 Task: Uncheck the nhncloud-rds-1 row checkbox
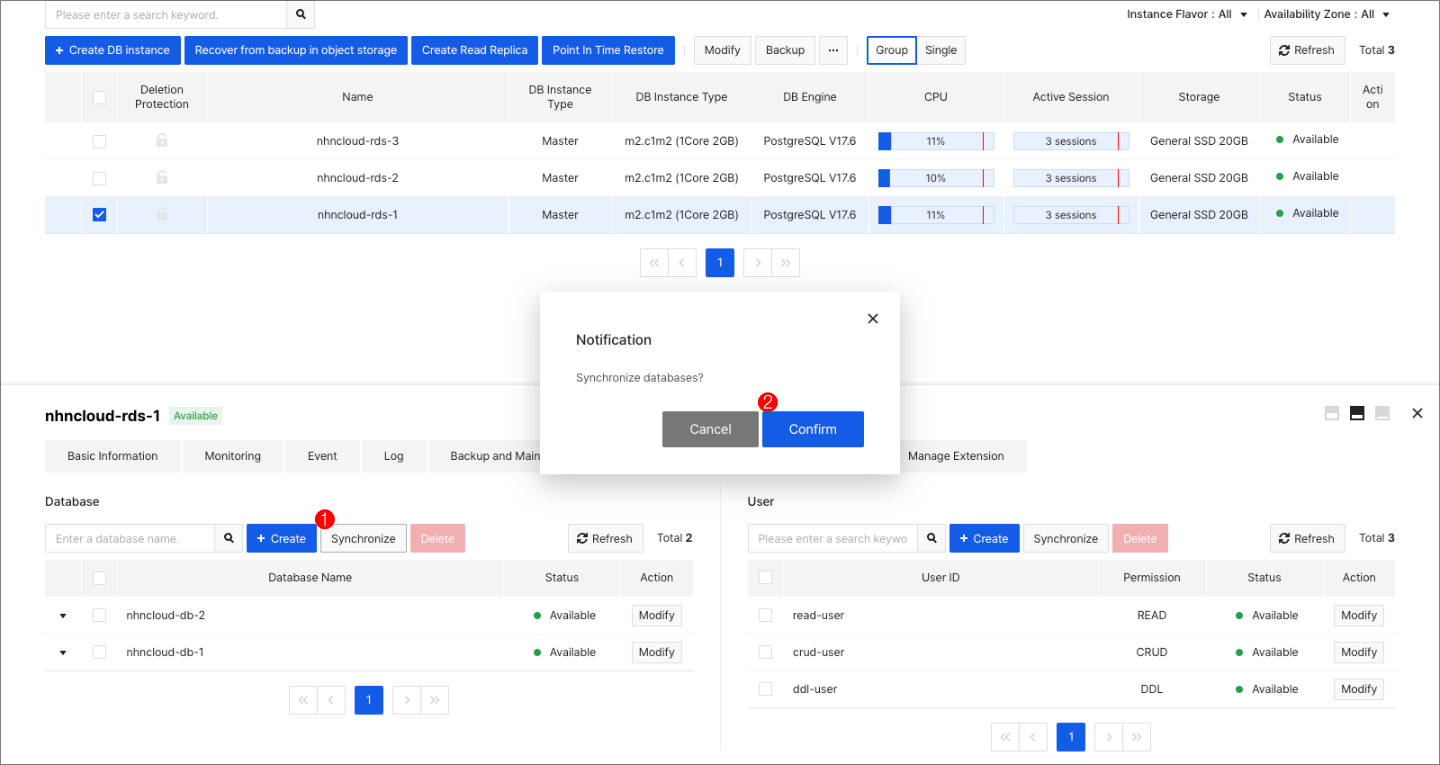[x=99, y=214]
